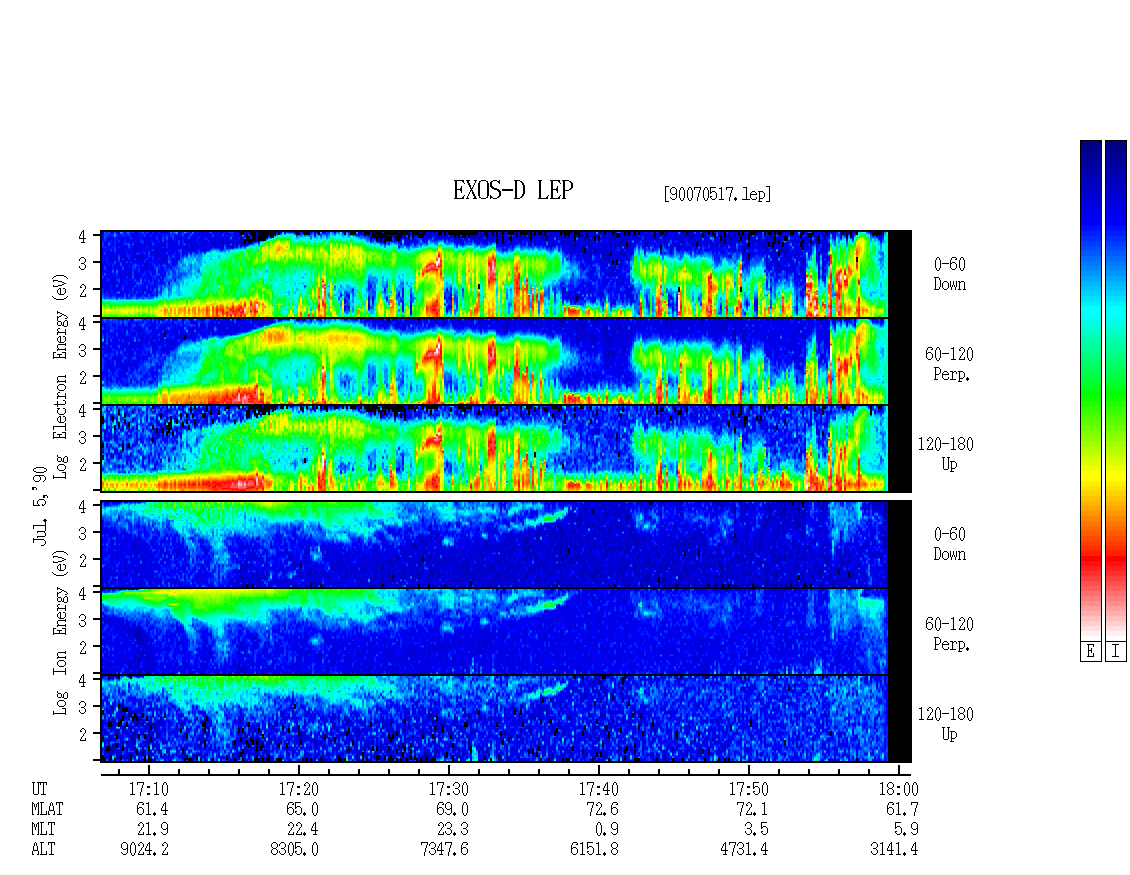Select MLAT value 65.0
The height and width of the screenshot is (875, 1130).
pos(302,809)
